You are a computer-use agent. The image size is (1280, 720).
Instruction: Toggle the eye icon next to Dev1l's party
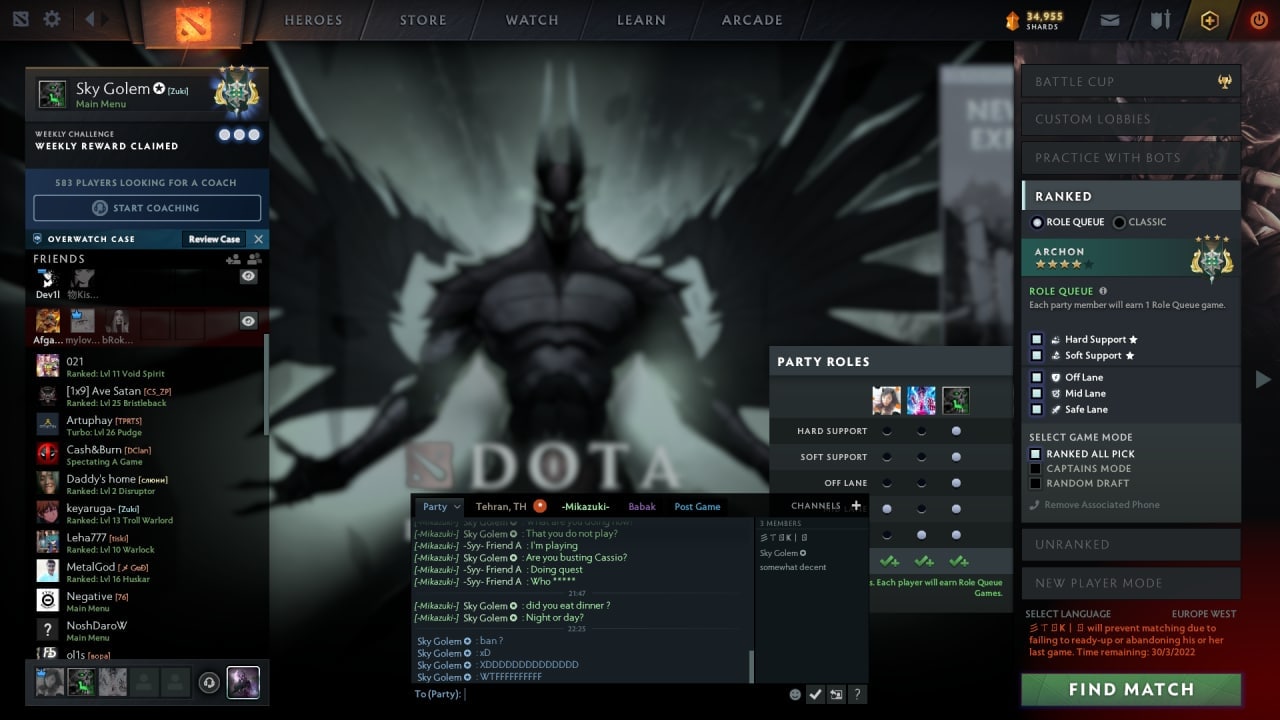(x=249, y=277)
